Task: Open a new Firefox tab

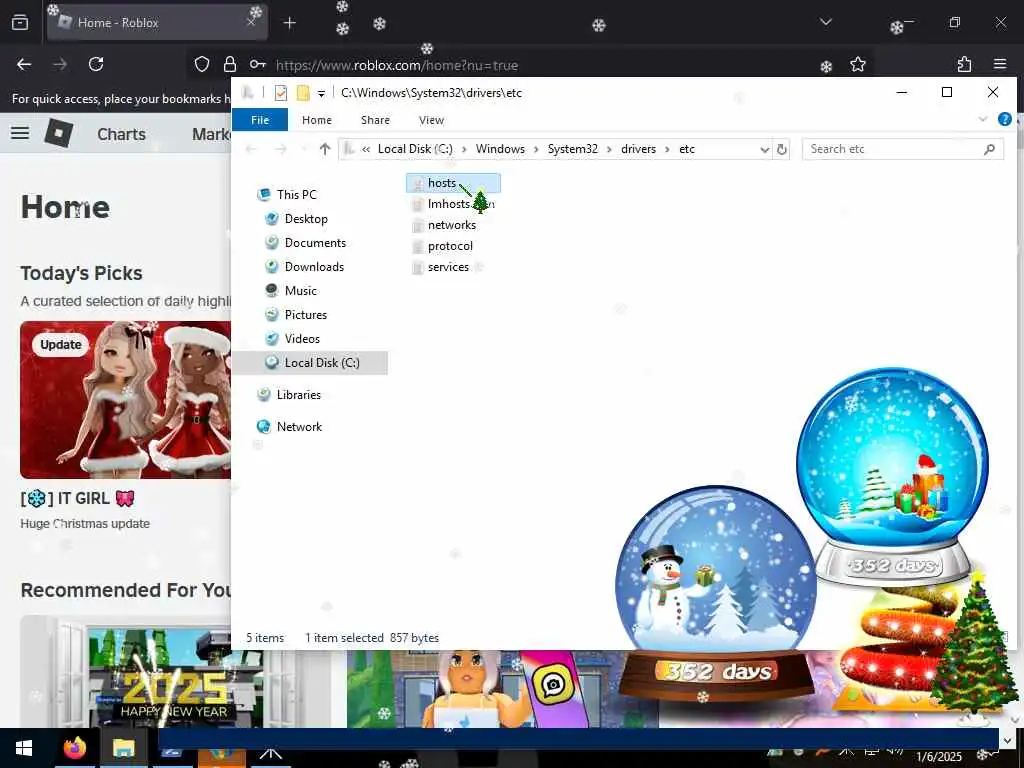Action: tap(289, 24)
